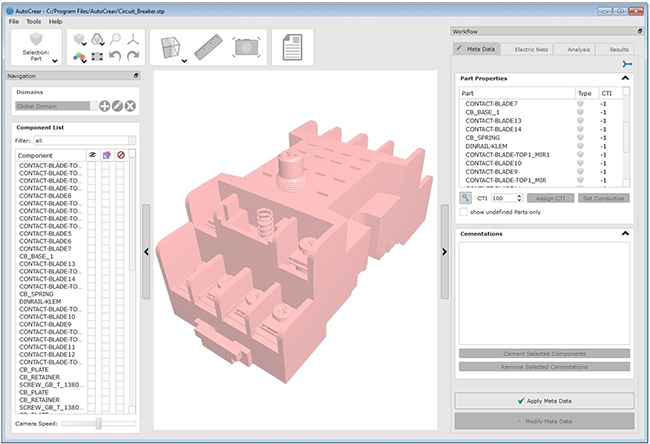Click the redo arrow icon
650x444 pixels.
click(x=133, y=56)
